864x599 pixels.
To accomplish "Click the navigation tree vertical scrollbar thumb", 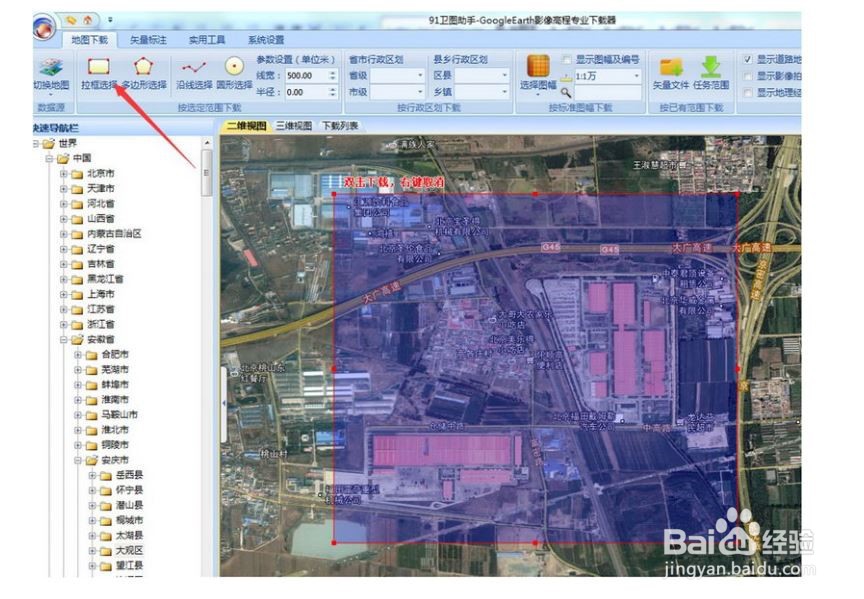I will [x=207, y=172].
